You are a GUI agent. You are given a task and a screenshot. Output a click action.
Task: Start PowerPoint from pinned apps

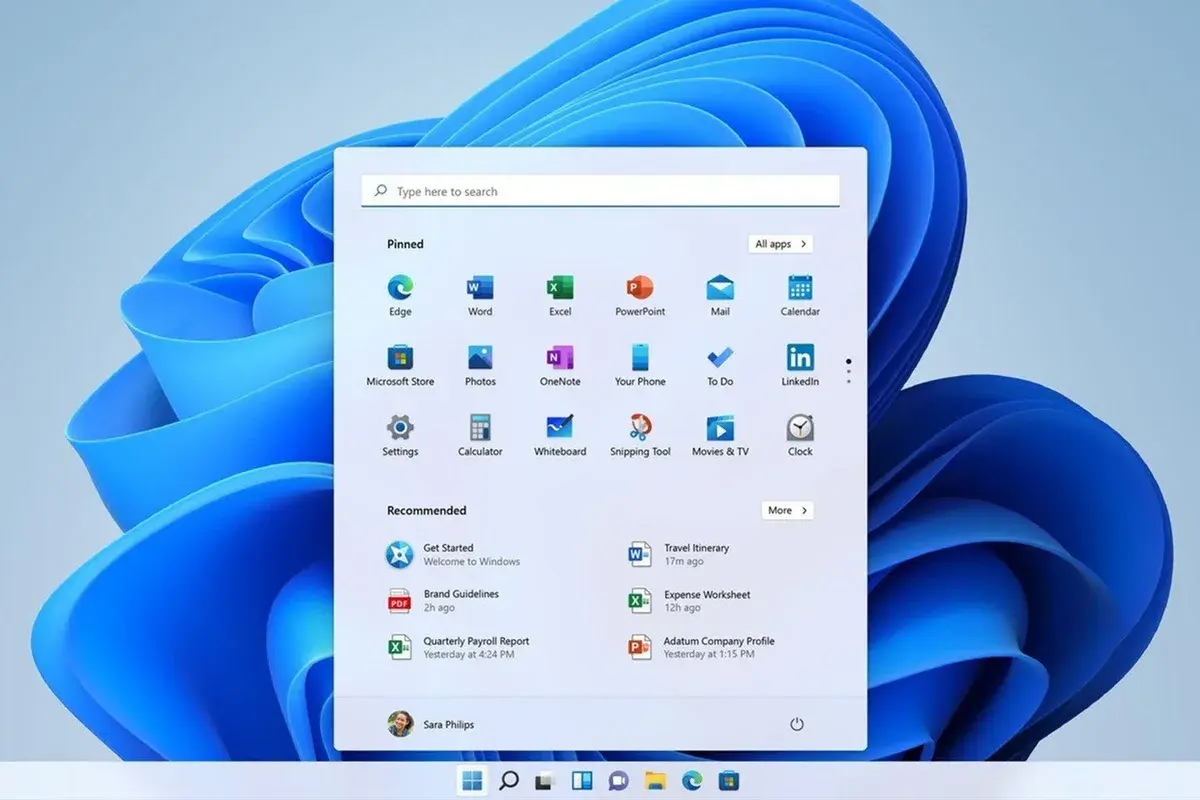640,296
